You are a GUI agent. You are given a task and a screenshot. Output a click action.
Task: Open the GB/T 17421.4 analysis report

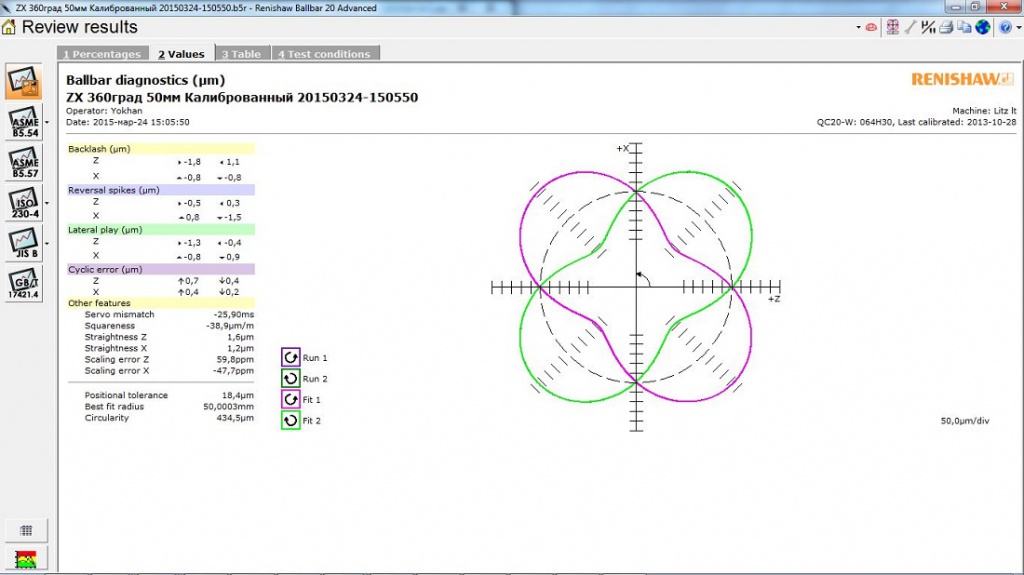tap(25, 284)
